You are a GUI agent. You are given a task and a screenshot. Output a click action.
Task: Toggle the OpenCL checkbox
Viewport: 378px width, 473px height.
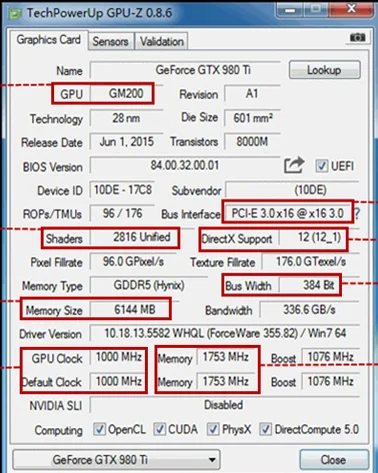[x=99, y=429]
